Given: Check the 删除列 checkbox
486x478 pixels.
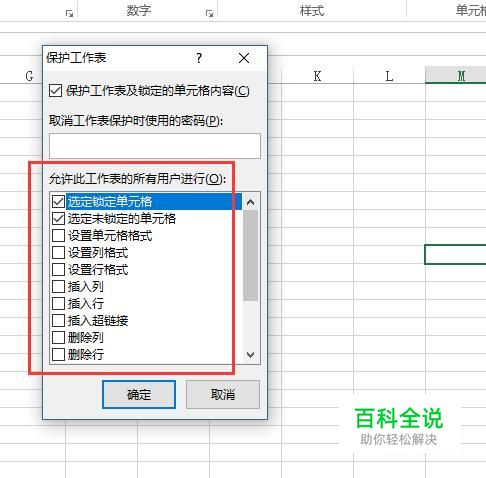Looking at the screenshot, I should click(x=58, y=338).
